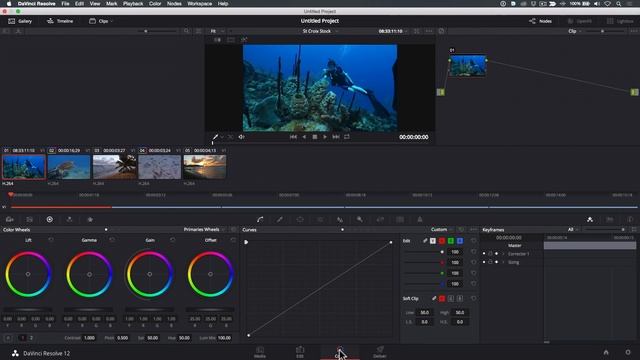The height and width of the screenshot is (360, 640).
Task: Enable red channel in curve Edit
Action: (442, 241)
